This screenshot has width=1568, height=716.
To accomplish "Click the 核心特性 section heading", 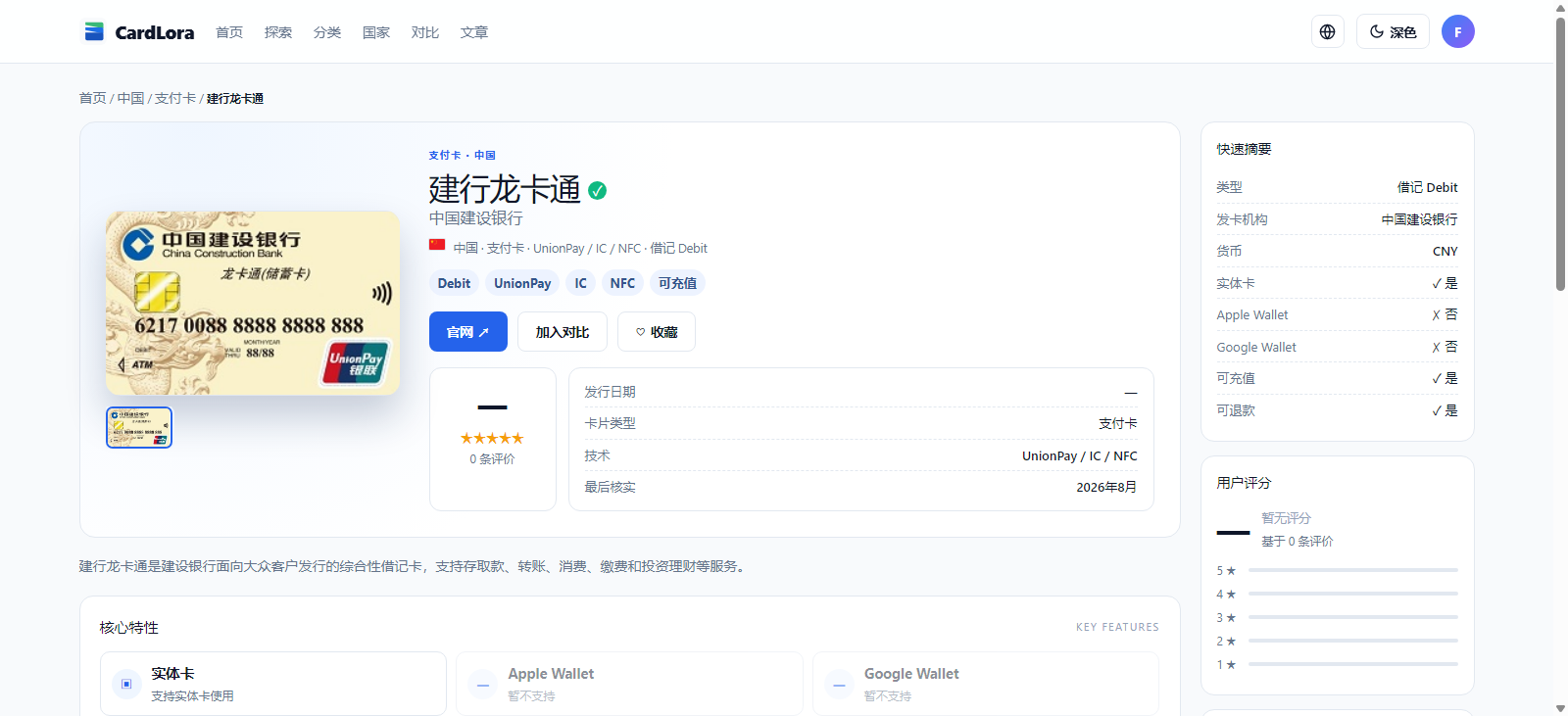I will tap(129, 627).
